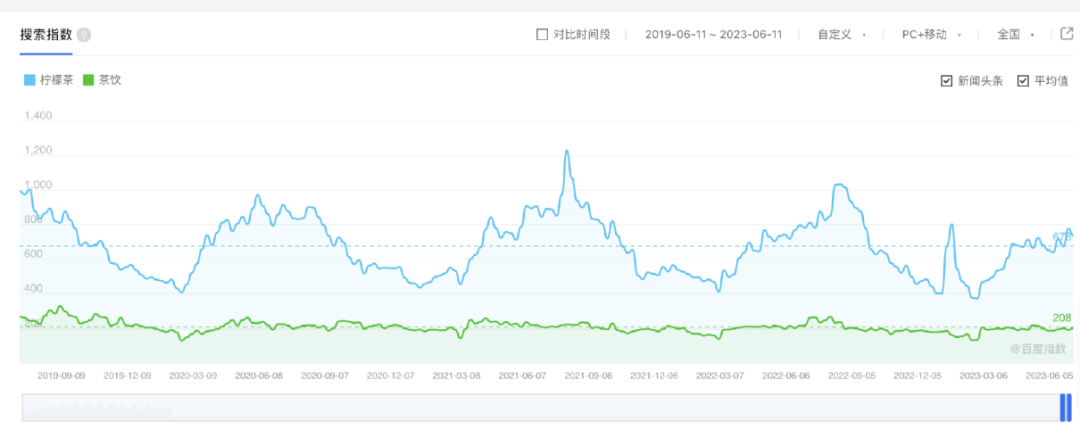1080x429 pixels.
Task: Open the 自定义 time range dropdown
Action: [840, 34]
